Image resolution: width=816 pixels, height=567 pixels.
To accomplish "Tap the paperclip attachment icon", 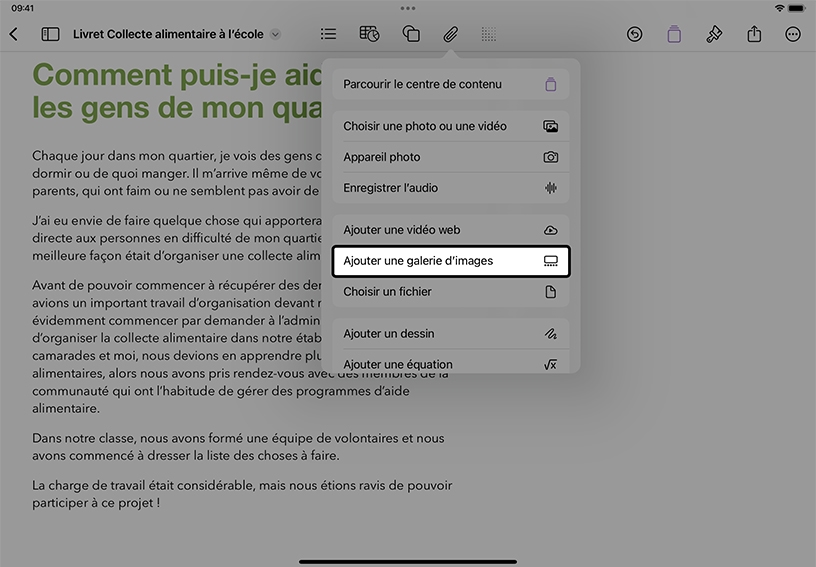I will [451, 34].
